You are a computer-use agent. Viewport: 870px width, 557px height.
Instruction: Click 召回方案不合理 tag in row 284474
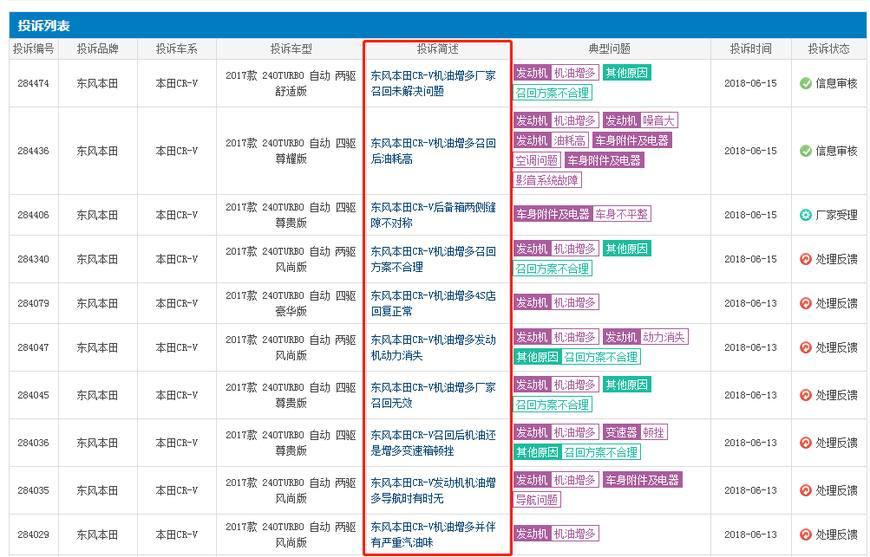coord(553,93)
